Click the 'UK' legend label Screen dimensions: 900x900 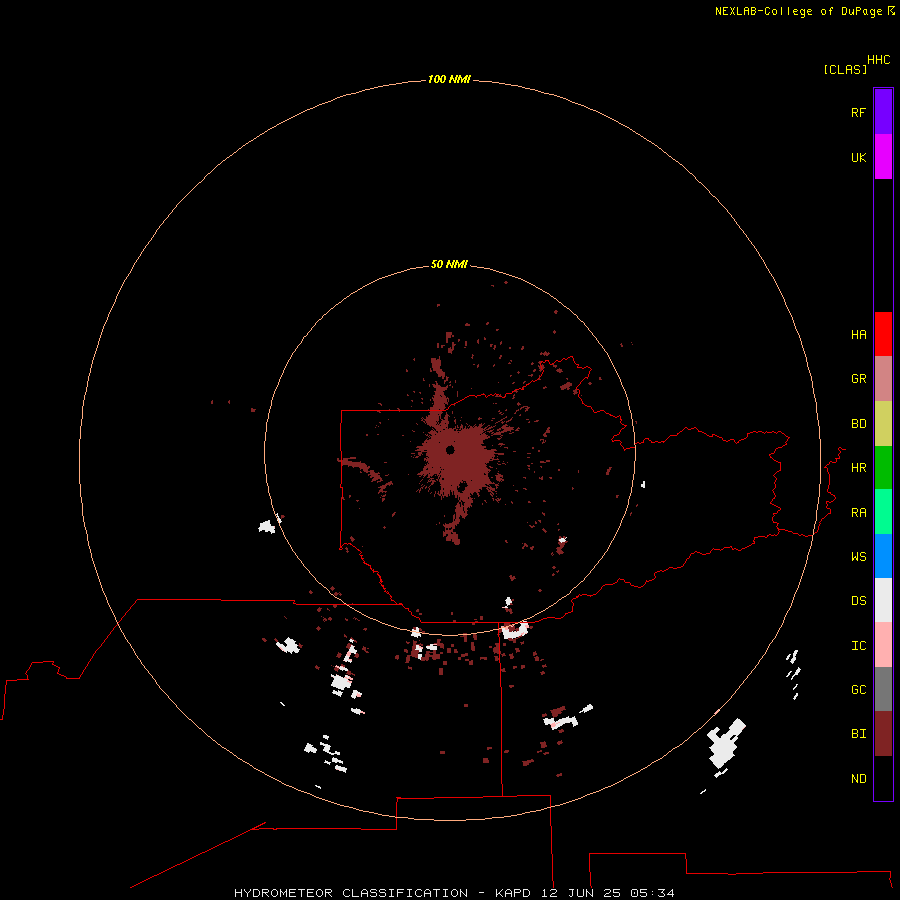[858, 157]
